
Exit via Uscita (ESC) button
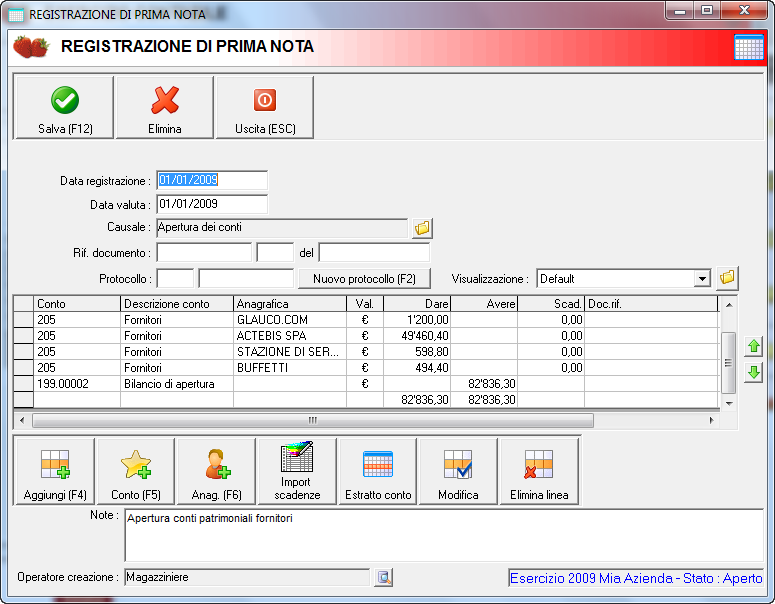click(265, 108)
